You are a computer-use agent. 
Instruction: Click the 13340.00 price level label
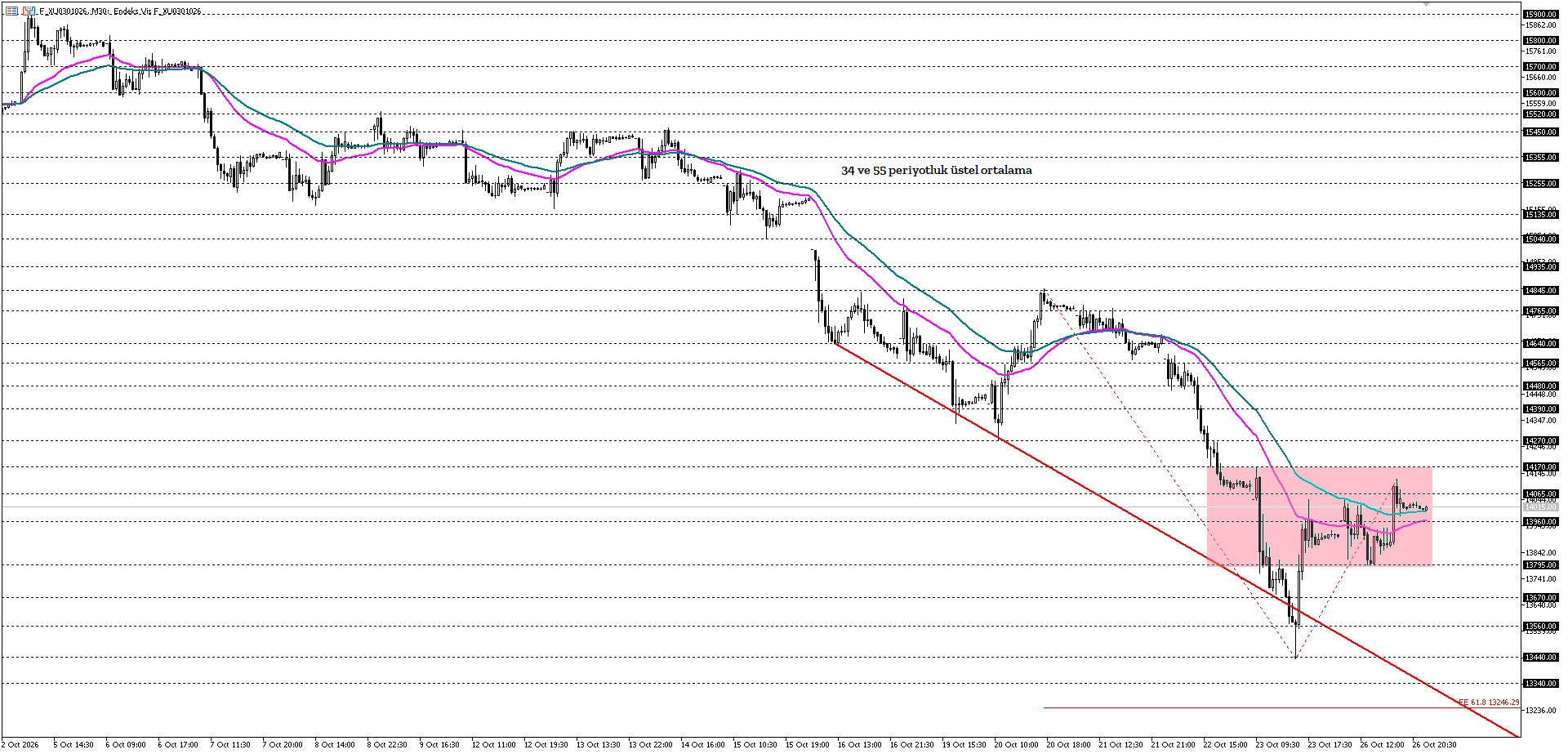click(1541, 684)
